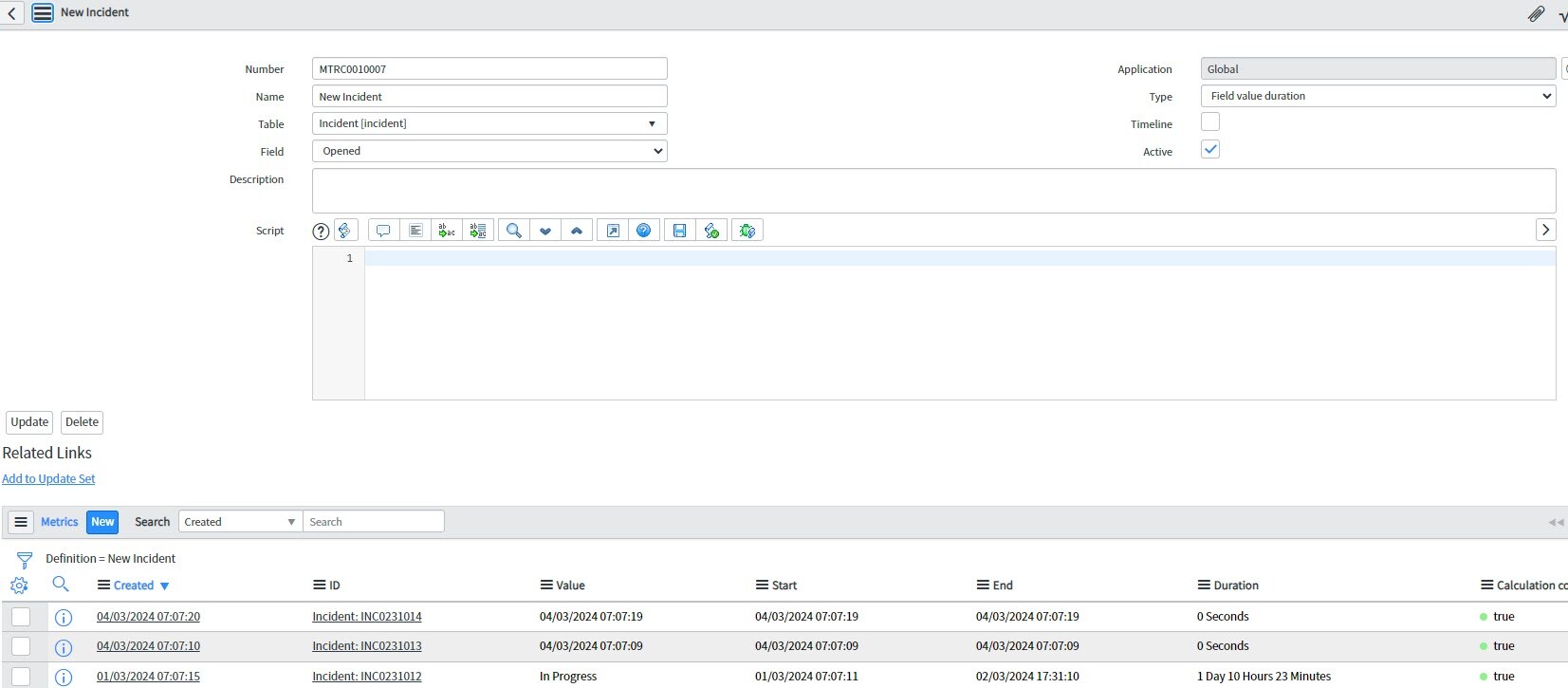Image resolution: width=1568 pixels, height=688 pixels.
Task: Click the Number input field
Action: point(489,68)
